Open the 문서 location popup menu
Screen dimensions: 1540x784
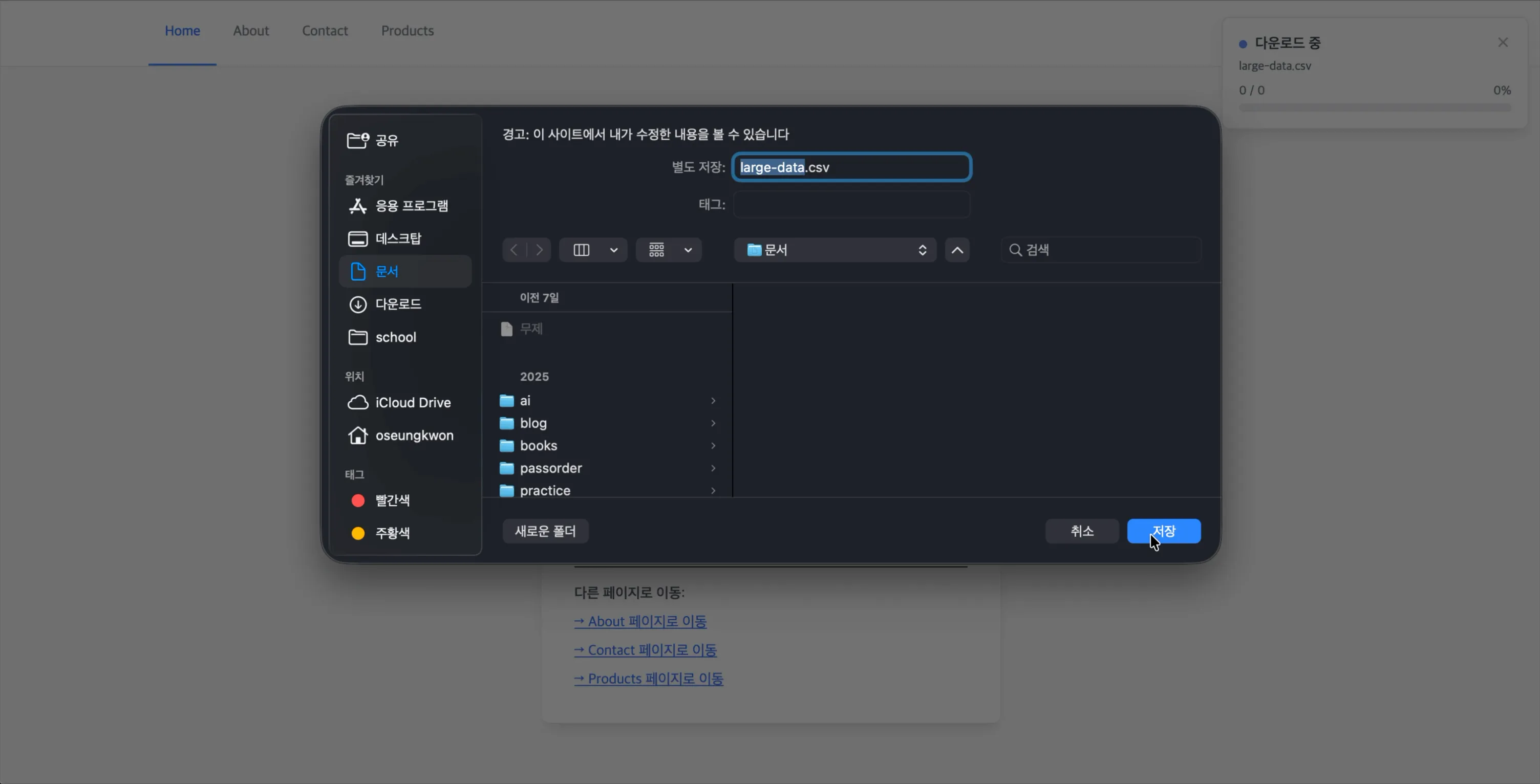pyautogui.click(x=835, y=250)
